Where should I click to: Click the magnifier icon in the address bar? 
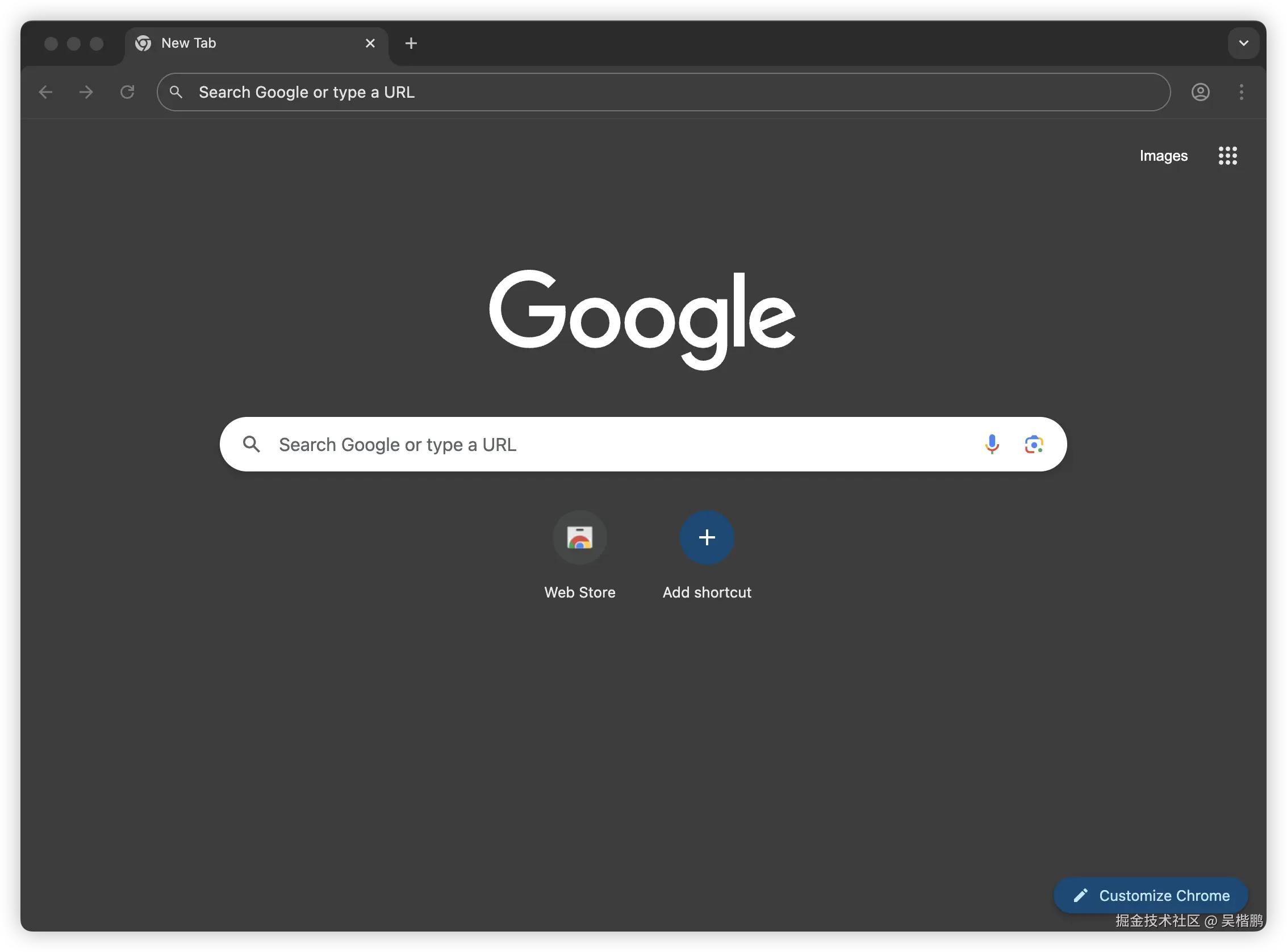click(x=176, y=91)
